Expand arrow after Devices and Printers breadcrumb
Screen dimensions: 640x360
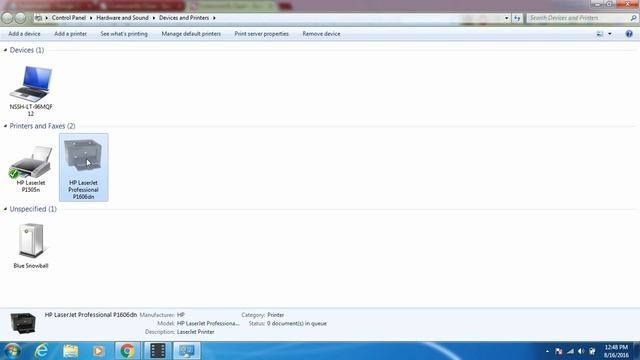pos(214,18)
